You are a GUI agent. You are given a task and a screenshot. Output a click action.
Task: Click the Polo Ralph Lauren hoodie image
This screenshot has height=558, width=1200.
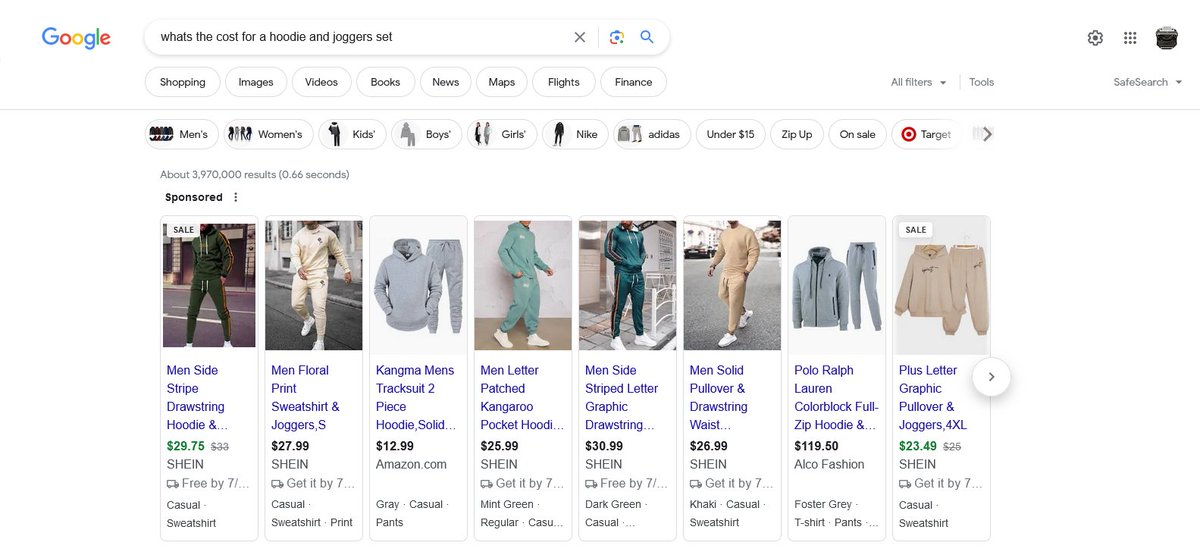[x=837, y=285]
